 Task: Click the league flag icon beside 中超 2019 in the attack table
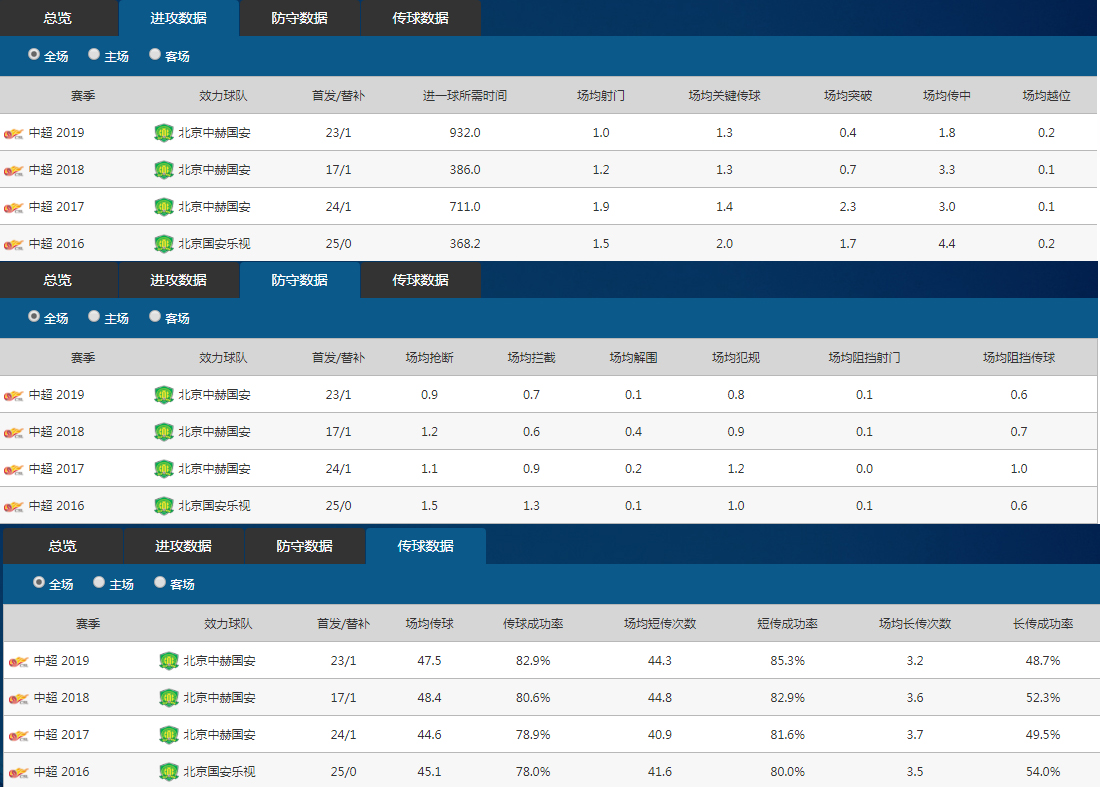point(16,133)
